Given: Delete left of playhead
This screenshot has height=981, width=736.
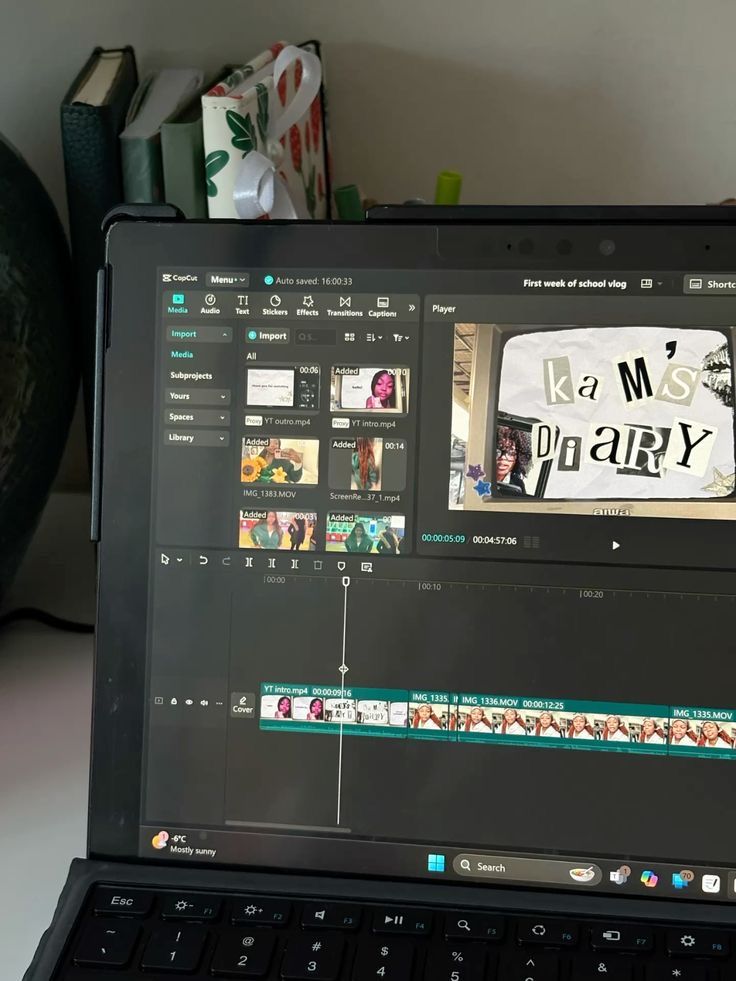Looking at the screenshot, I should (x=272, y=563).
